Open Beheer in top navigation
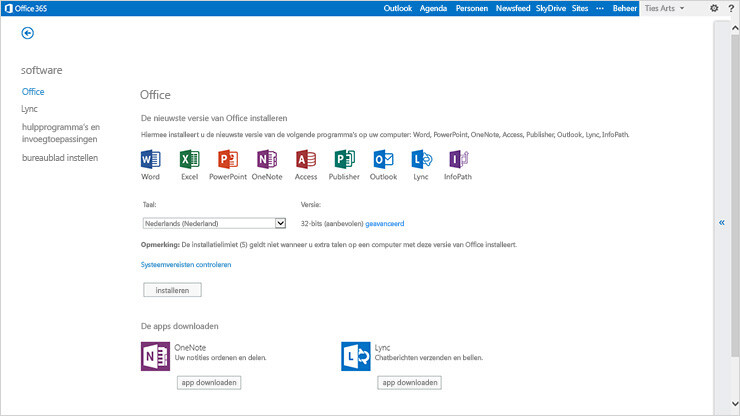The width and height of the screenshot is (740, 416). coord(625,8)
